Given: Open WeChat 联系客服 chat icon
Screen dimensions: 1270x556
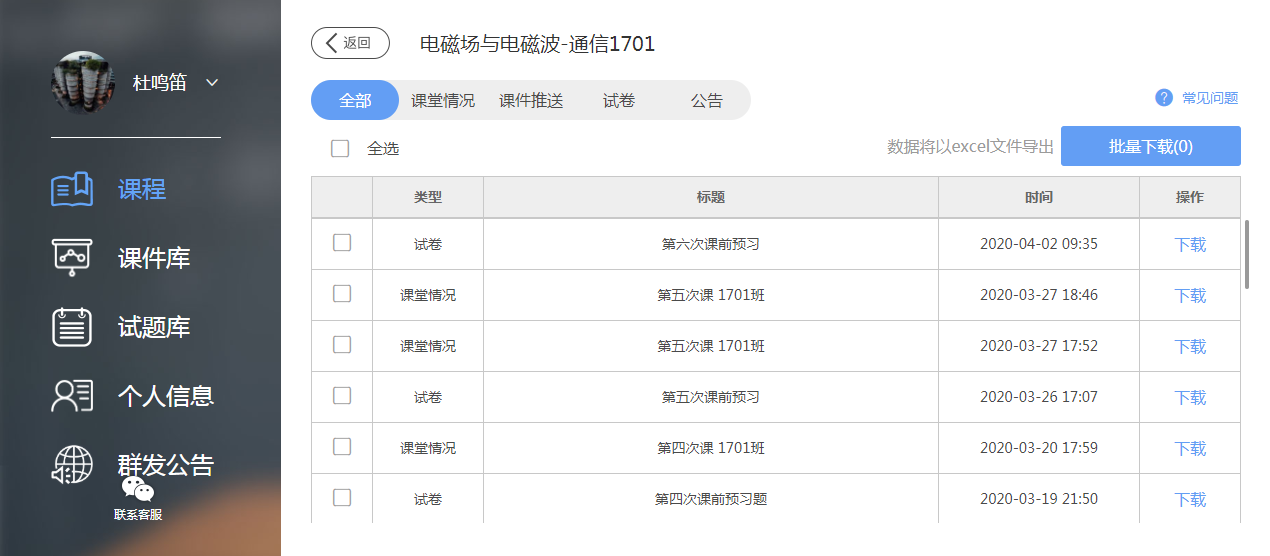Looking at the screenshot, I should (x=138, y=490).
